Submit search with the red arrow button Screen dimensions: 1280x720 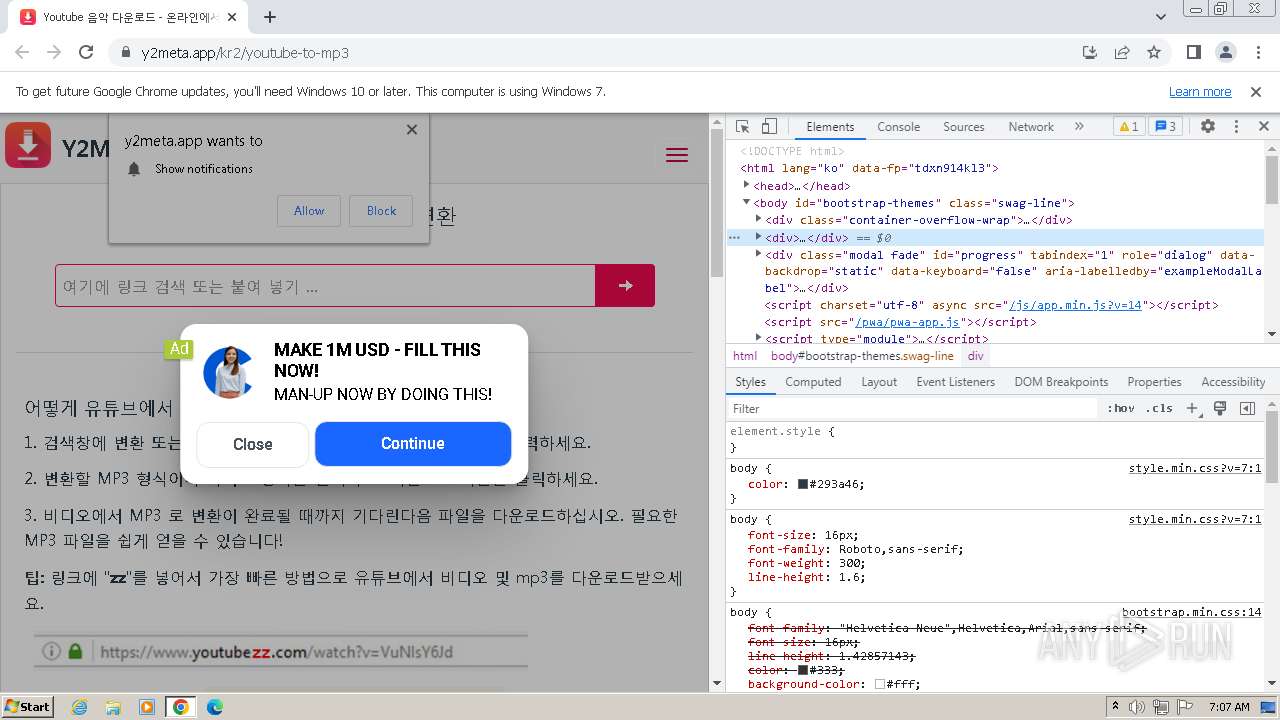point(625,286)
